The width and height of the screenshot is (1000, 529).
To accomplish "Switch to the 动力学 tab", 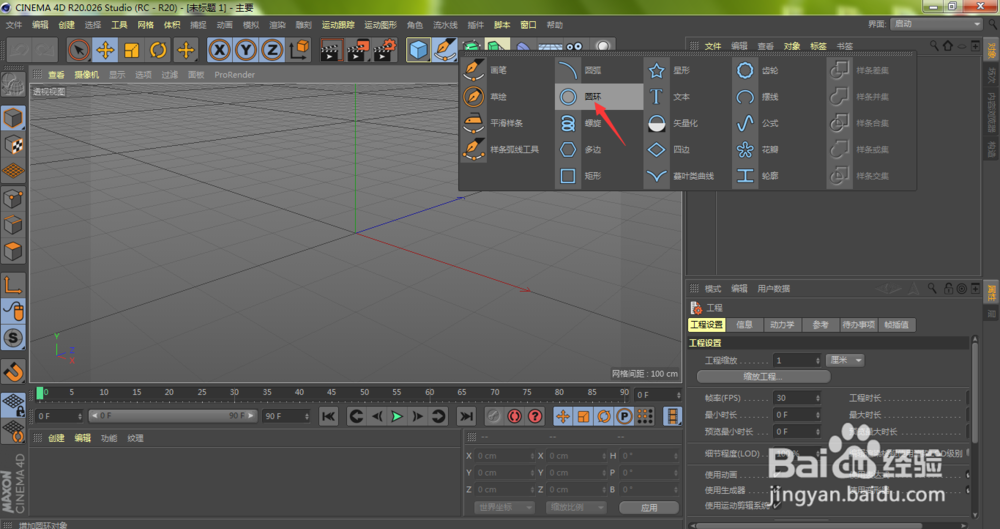I will 782,325.
